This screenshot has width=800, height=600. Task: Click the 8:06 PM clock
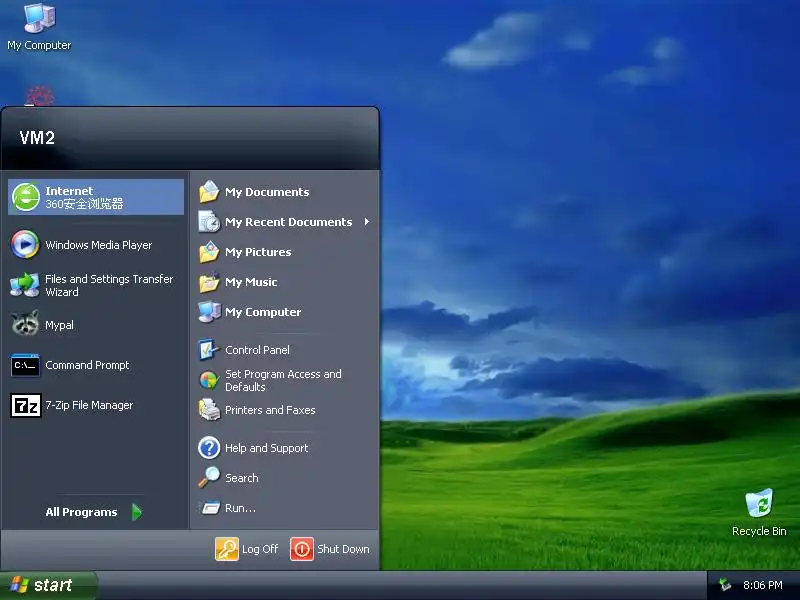[x=762, y=585]
